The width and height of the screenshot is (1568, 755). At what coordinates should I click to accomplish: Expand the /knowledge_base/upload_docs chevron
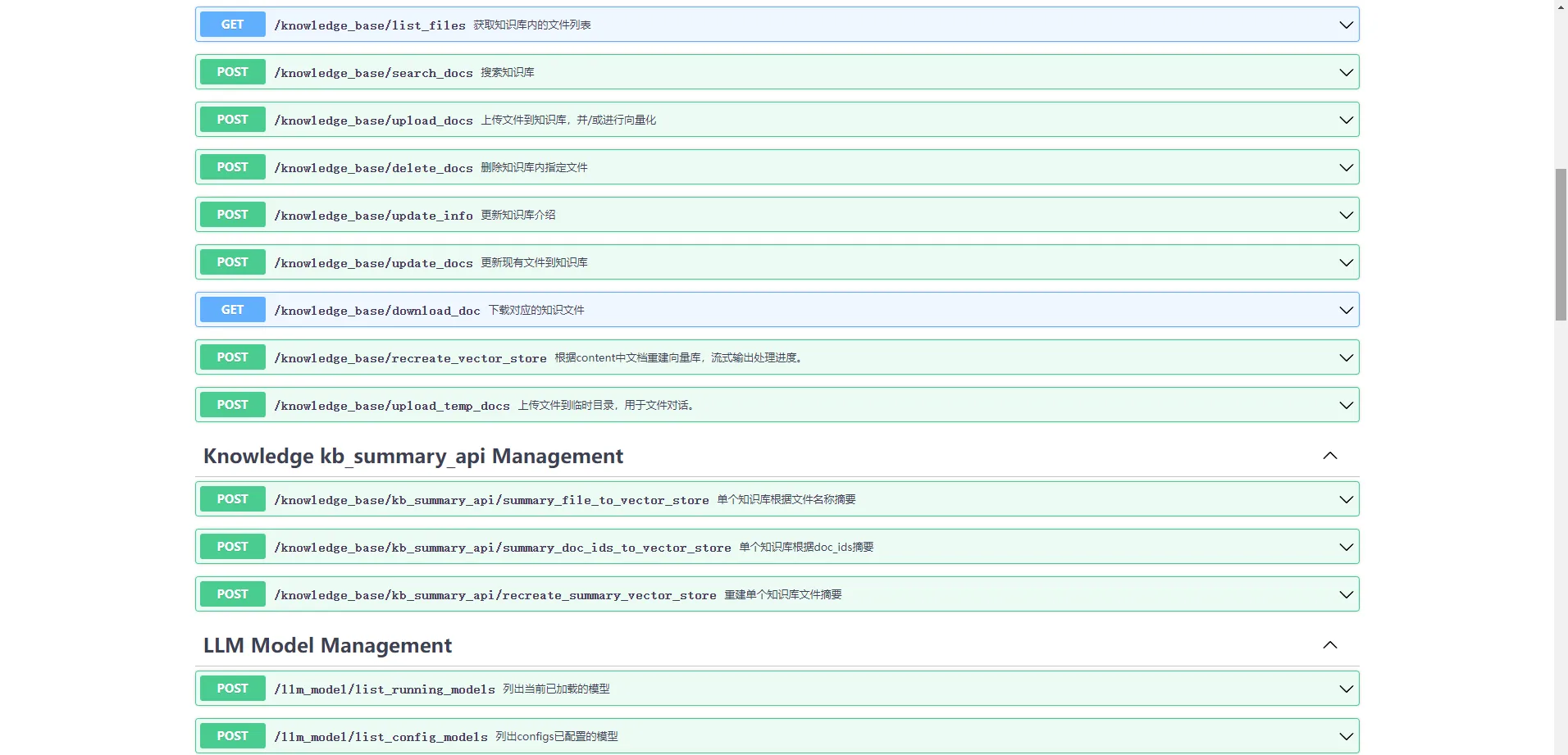1346,120
